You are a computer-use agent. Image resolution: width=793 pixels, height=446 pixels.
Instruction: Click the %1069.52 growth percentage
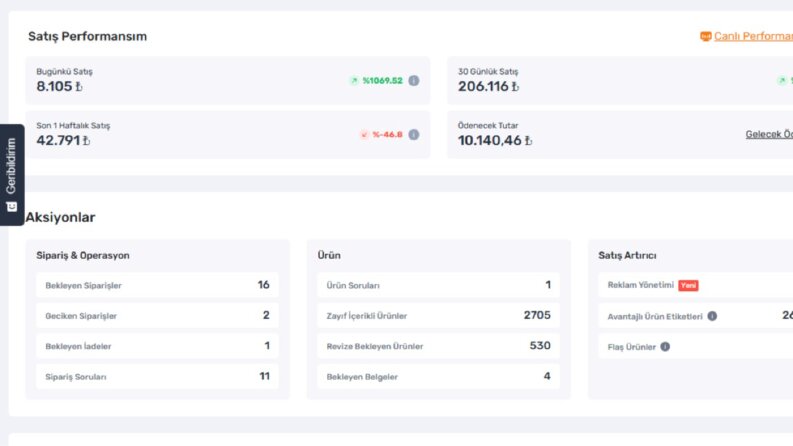382,80
